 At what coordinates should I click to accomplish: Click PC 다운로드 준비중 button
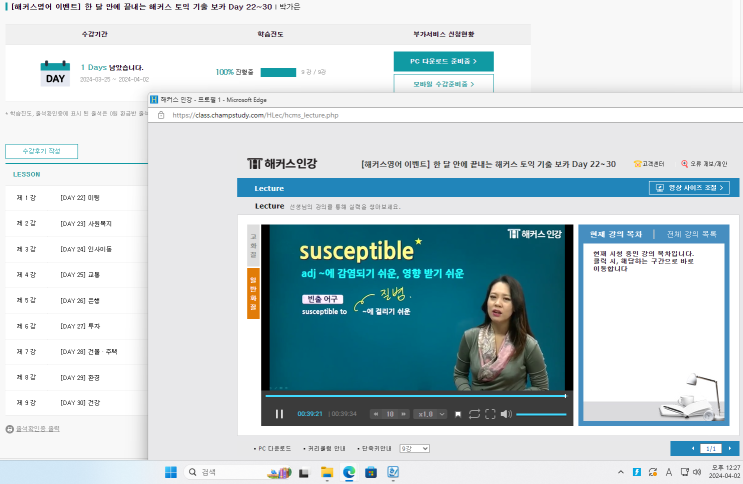point(444,61)
